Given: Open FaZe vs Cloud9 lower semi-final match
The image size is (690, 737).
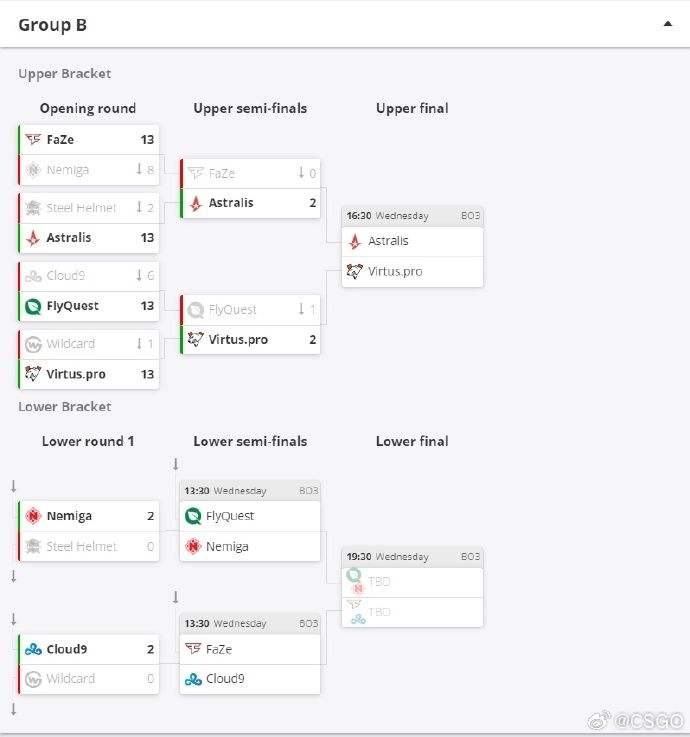Looking at the screenshot, I should pyautogui.click(x=250, y=654).
